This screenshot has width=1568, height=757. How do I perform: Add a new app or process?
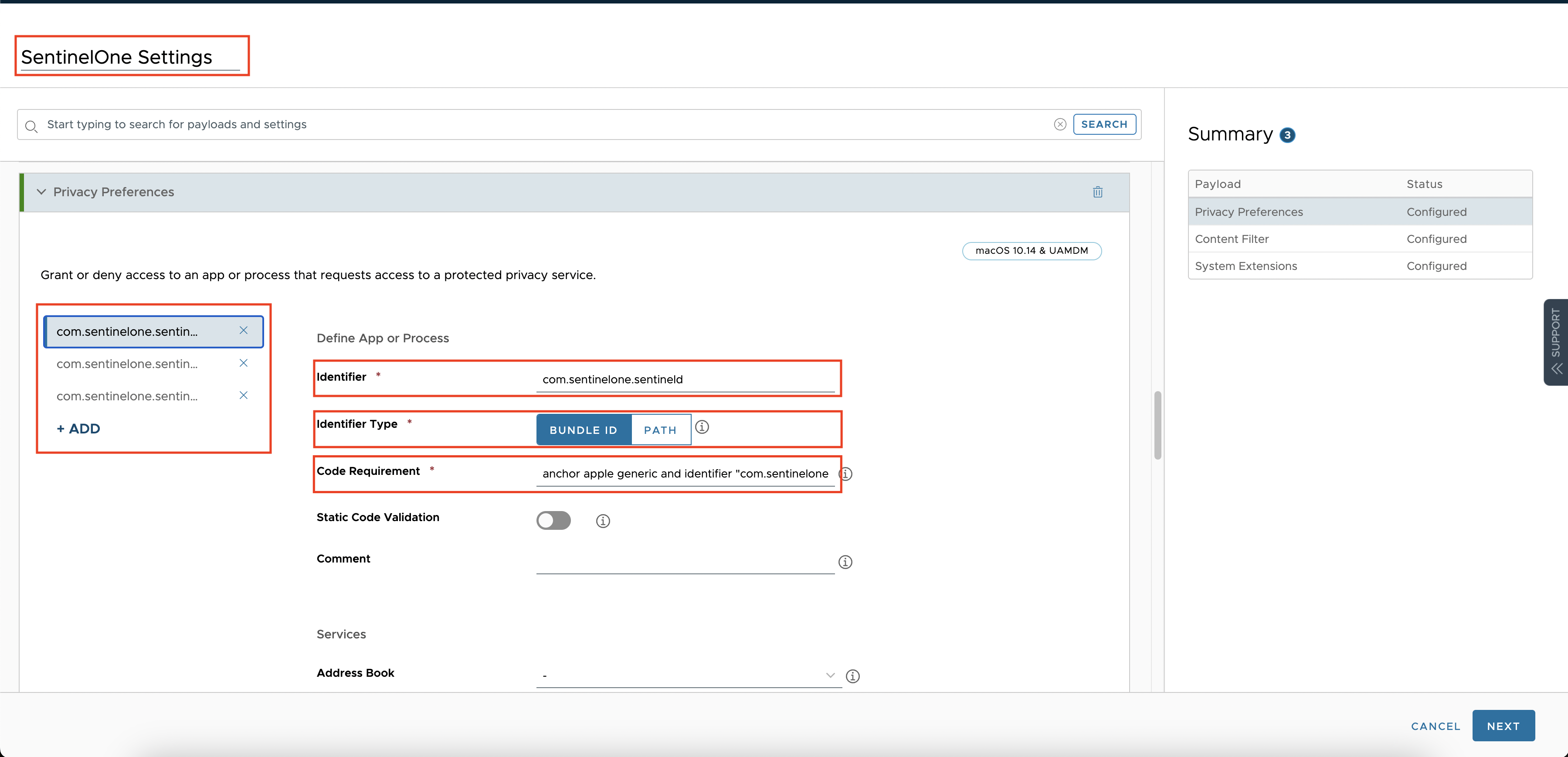[78, 429]
